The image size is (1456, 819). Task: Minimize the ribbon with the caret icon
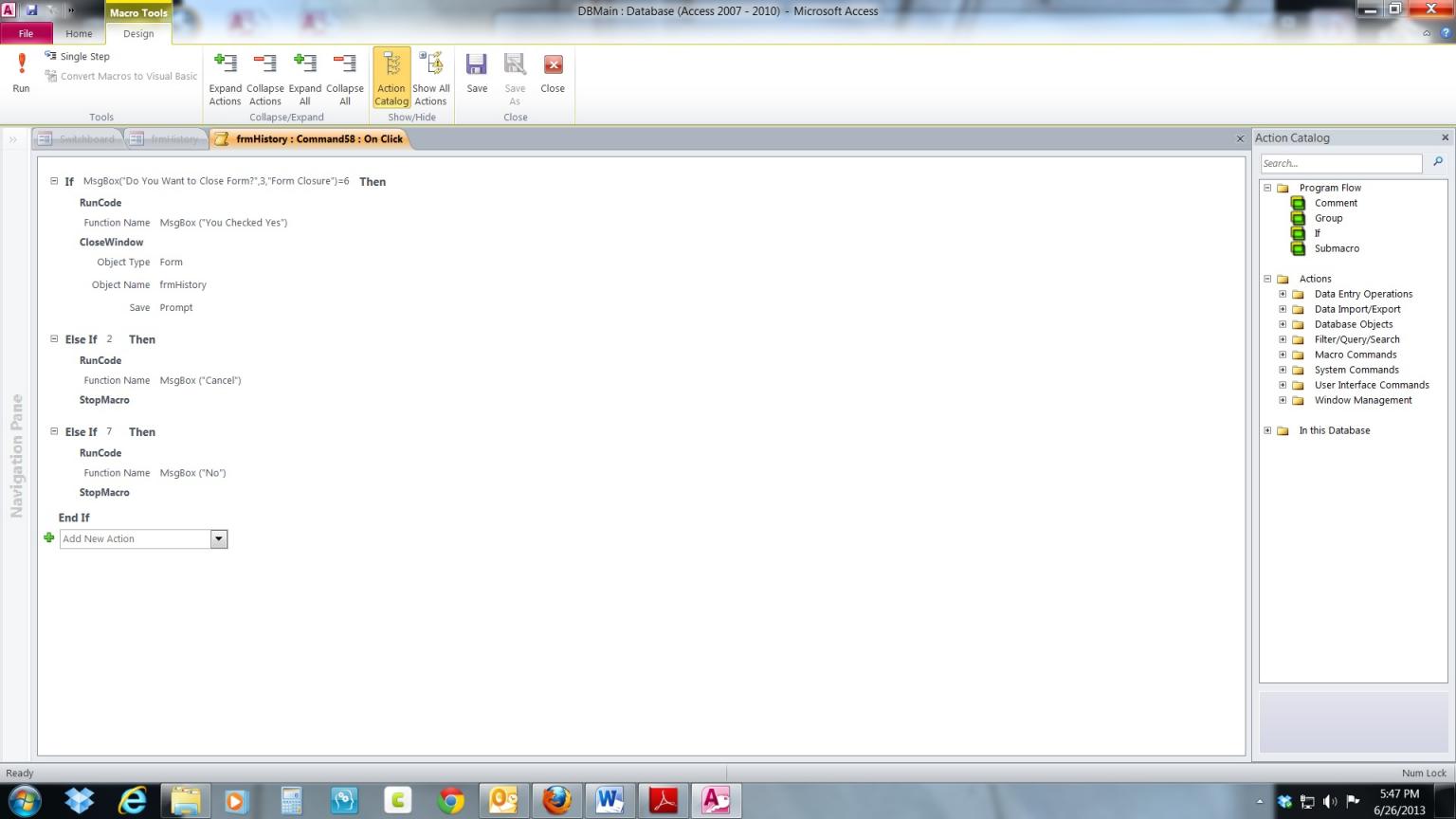pos(1427,33)
